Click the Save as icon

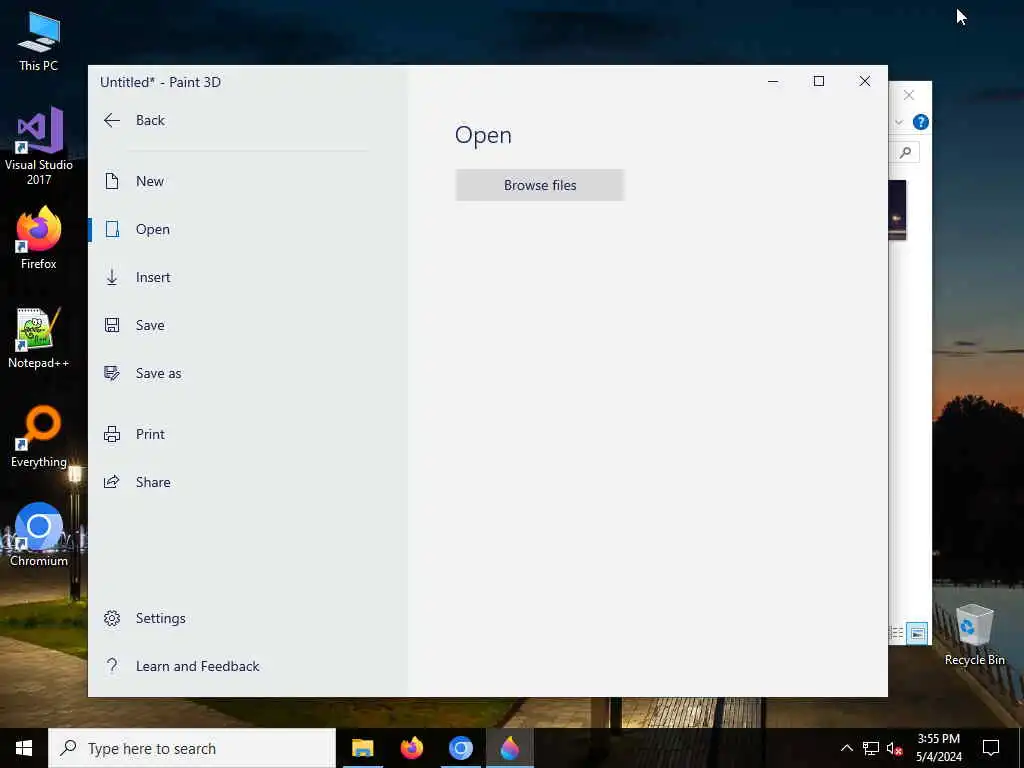point(112,373)
